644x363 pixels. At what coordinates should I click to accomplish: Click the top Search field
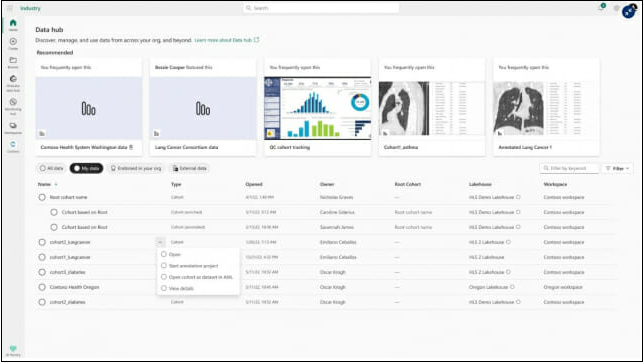tap(321, 8)
